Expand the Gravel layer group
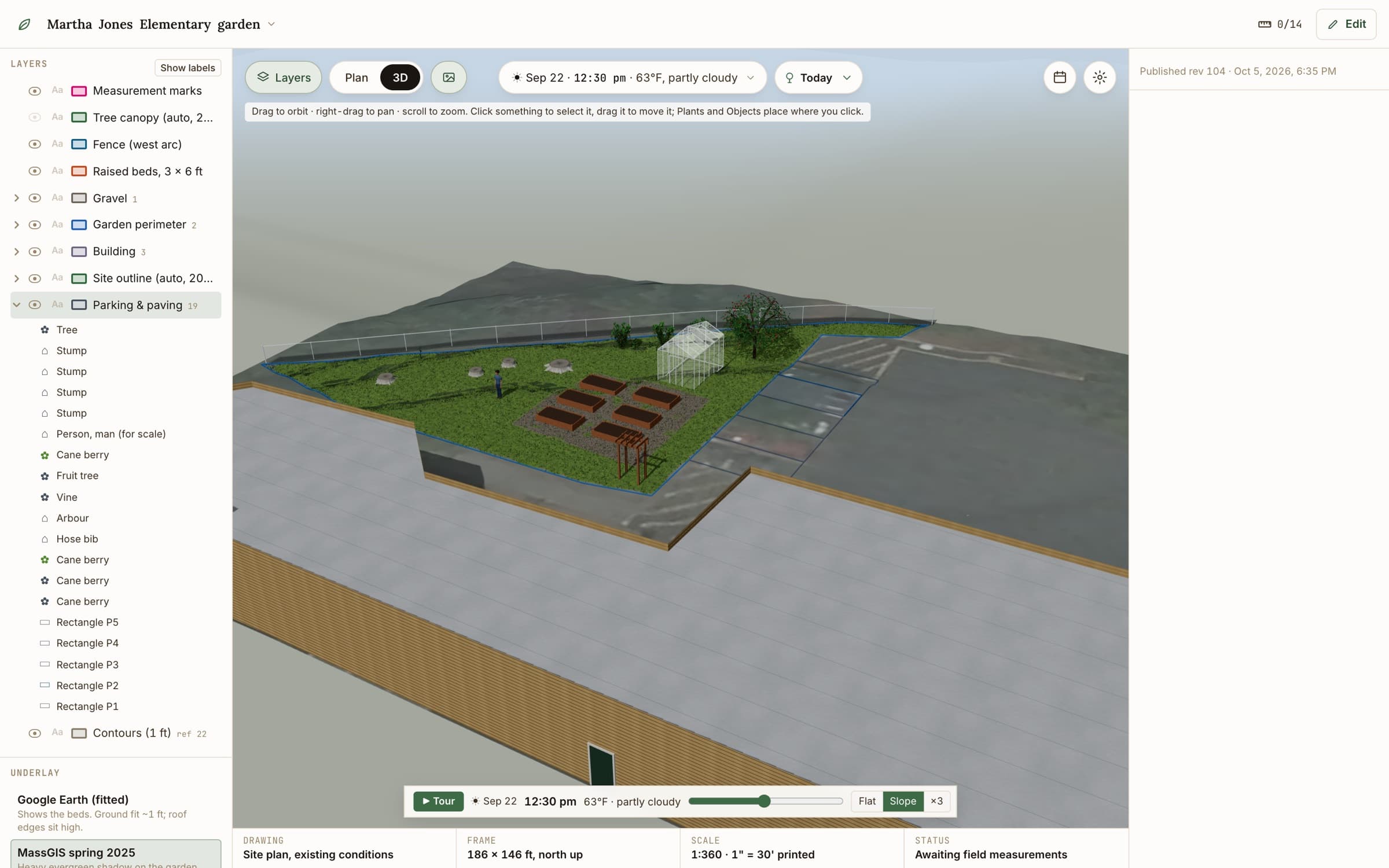Screen dimensions: 1389x868 coord(16,198)
